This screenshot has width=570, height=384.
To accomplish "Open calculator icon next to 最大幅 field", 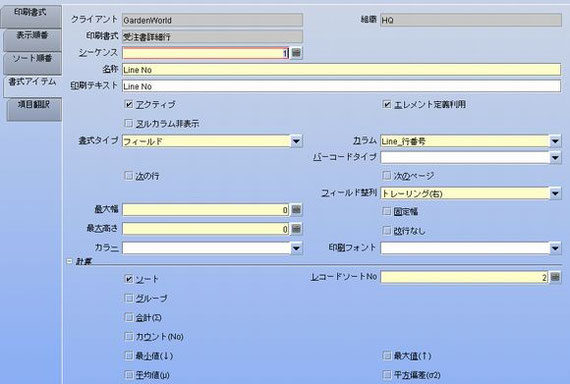I will click(296, 210).
